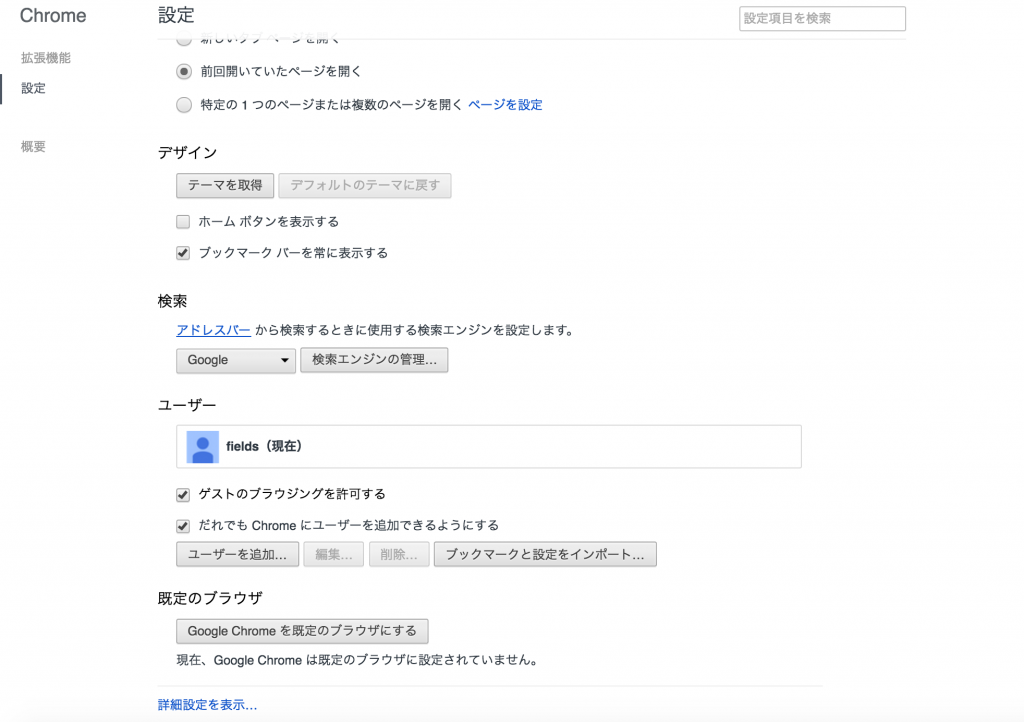This screenshot has width=1024, height=722.
Task: Select radio button 特定の1つのページまたは複数のページを開く
Action: (x=184, y=105)
